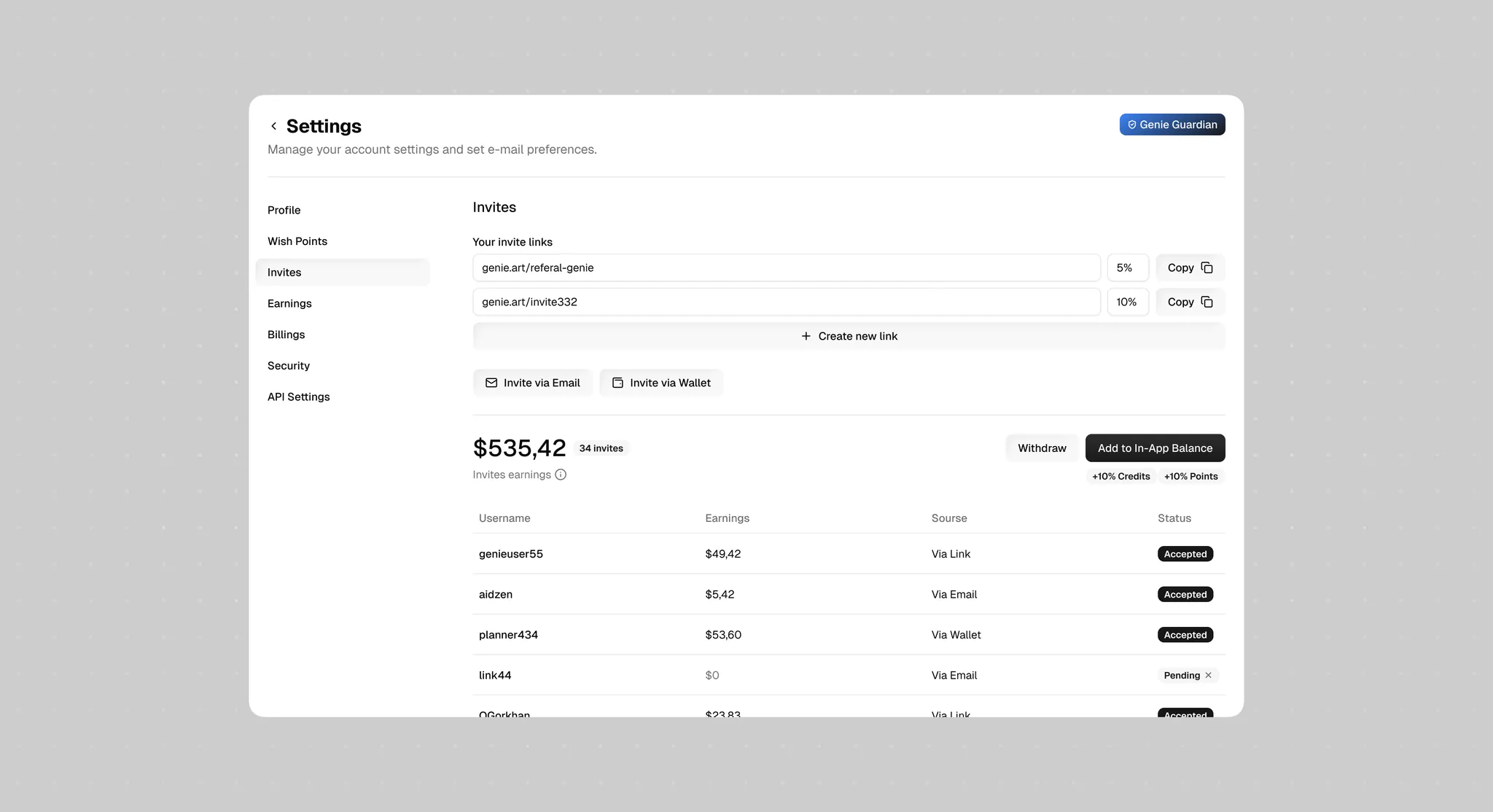Select Invites in the sidebar

343,273
